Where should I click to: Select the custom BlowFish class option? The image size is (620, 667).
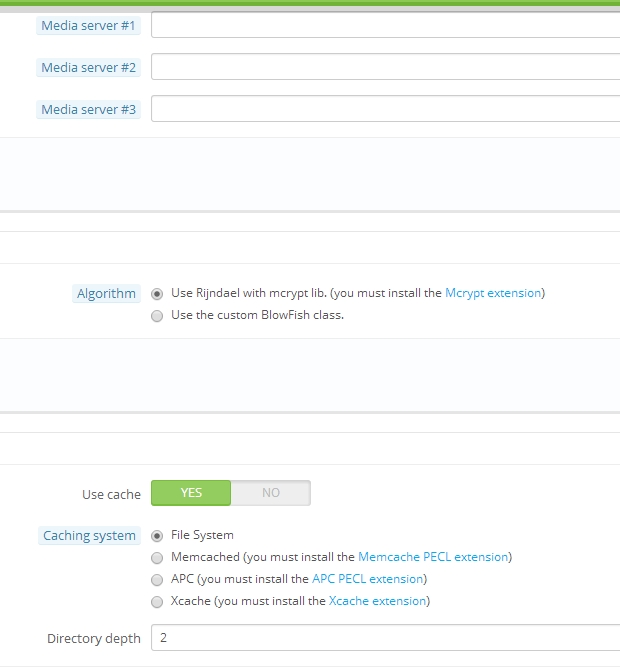click(157, 316)
